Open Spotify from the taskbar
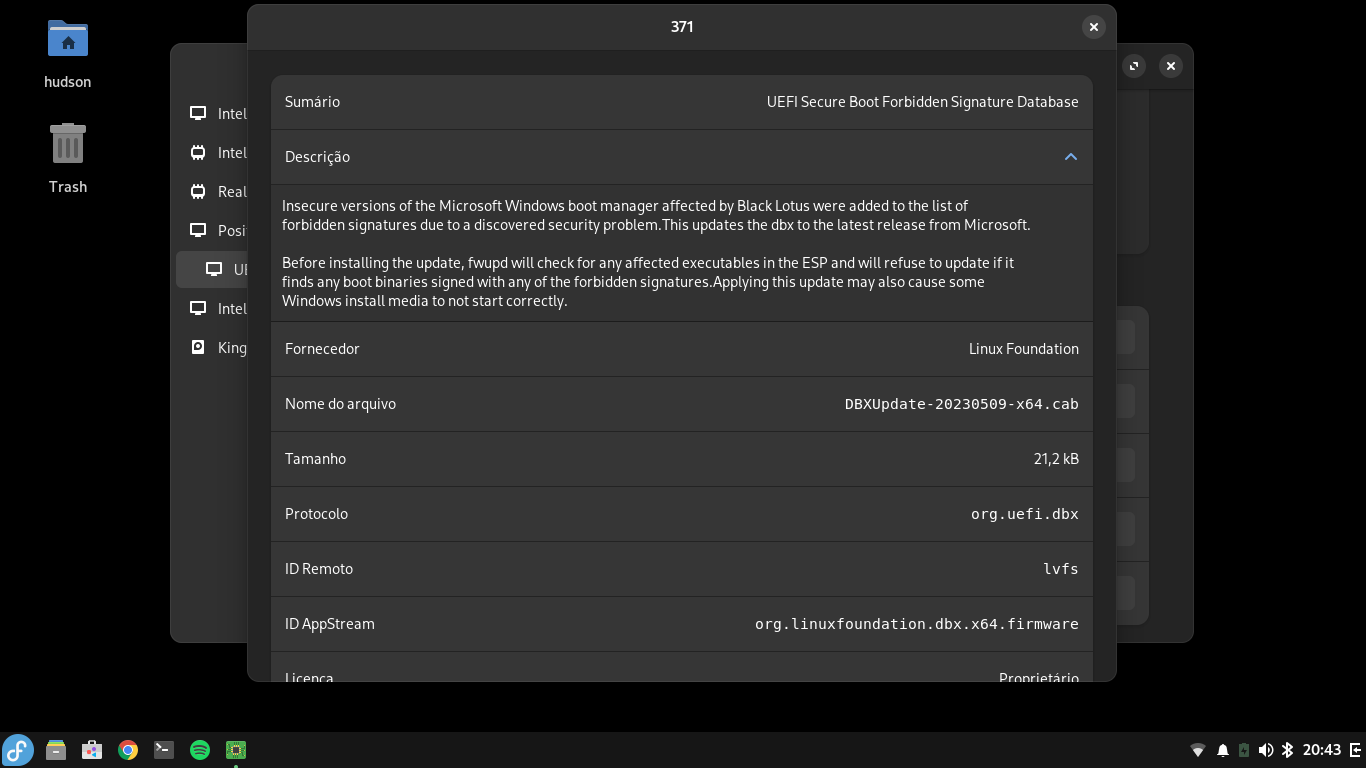This screenshot has height=768, width=1366. pos(200,750)
